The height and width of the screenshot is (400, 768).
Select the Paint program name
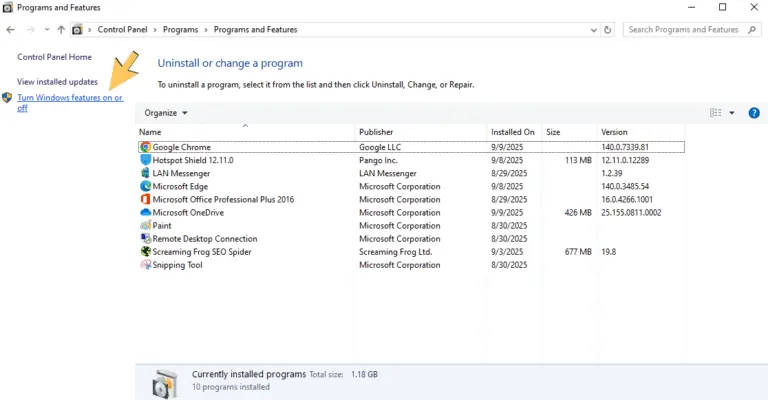pyautogui.click(x=162, y=226)
